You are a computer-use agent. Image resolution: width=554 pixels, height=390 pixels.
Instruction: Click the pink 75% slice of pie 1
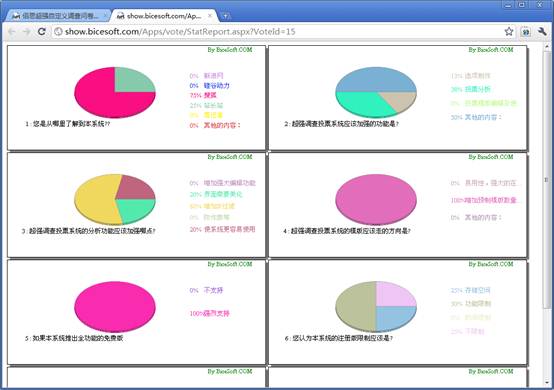(x=106, y=101)
